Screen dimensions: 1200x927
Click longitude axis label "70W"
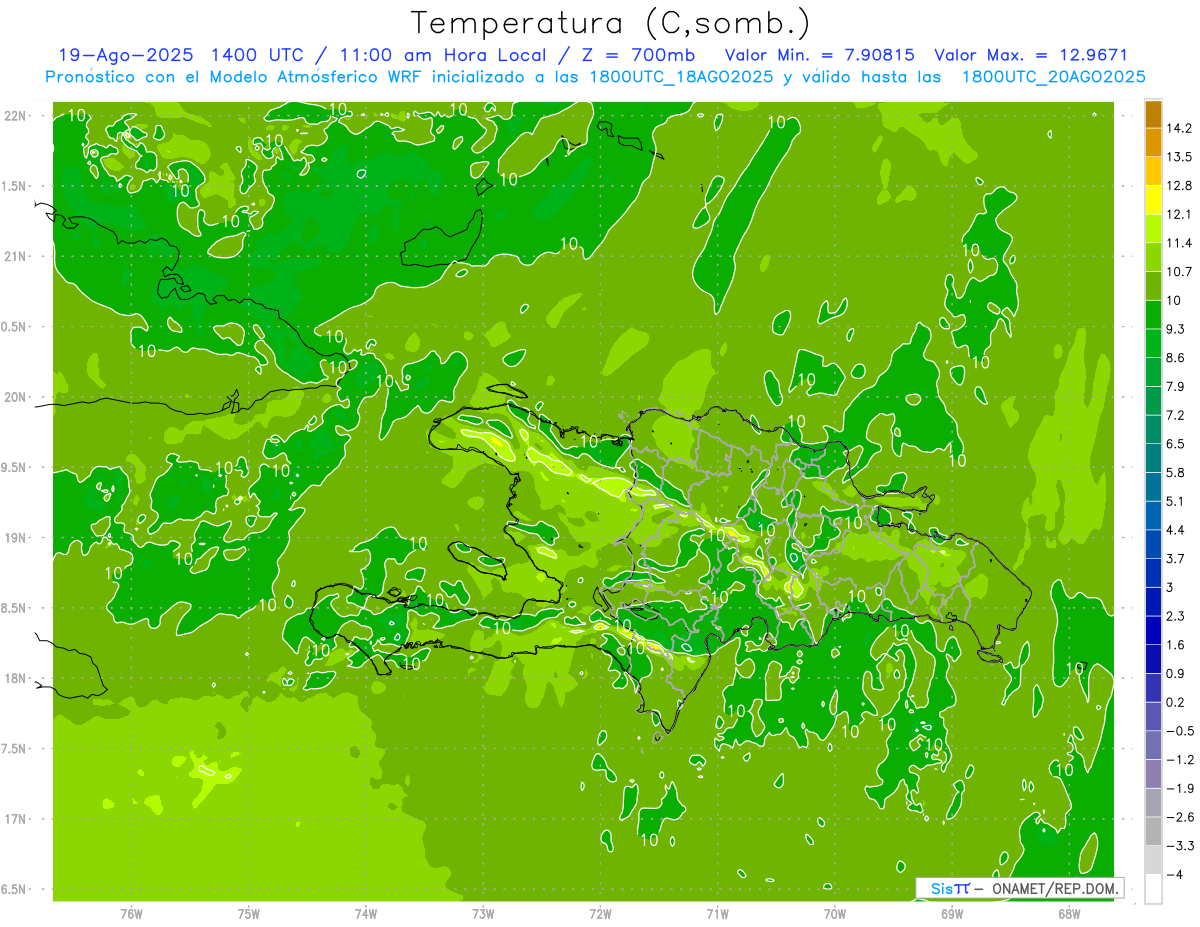(x=835, y=913)
